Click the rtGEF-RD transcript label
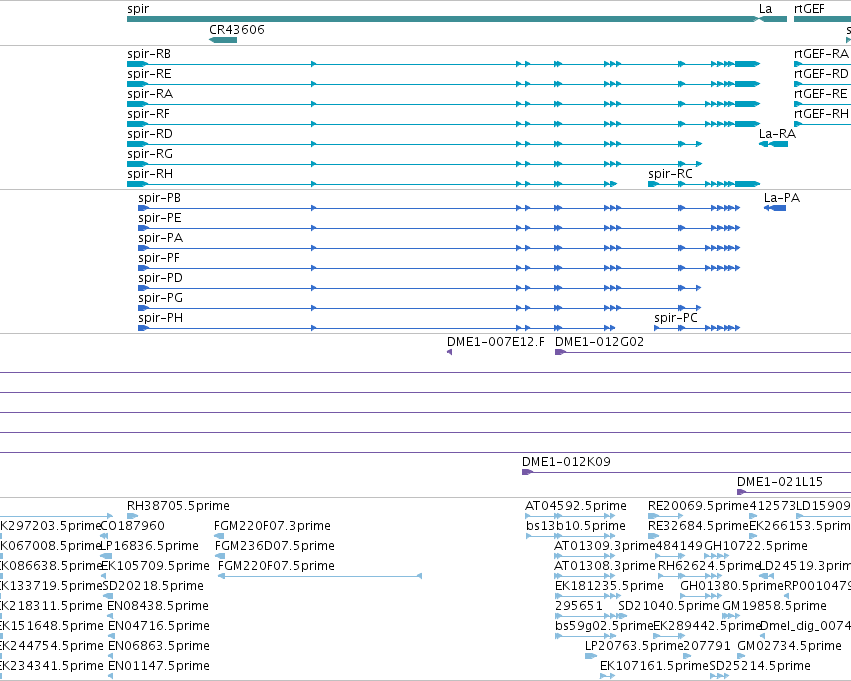Viewport: 851px width, 681px height. (821, 74)
